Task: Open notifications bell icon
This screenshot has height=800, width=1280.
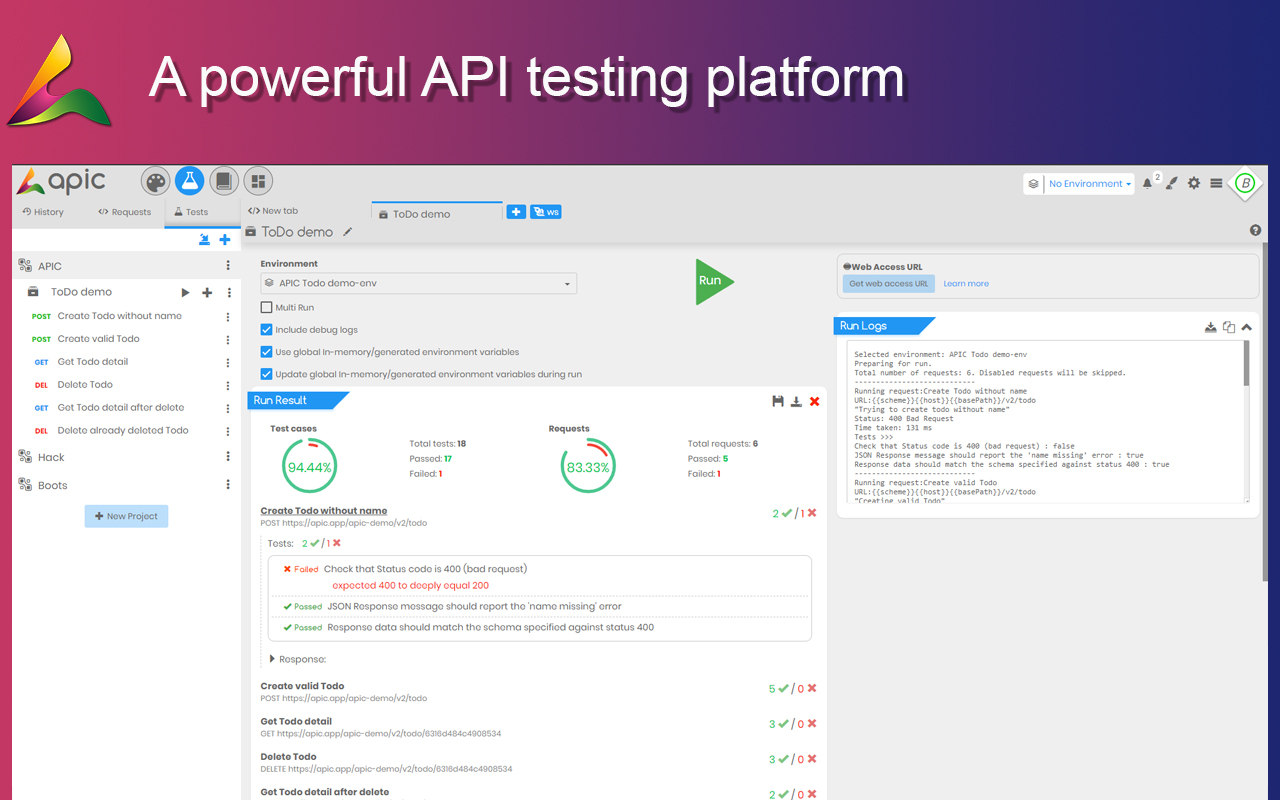Action: 1147,184
